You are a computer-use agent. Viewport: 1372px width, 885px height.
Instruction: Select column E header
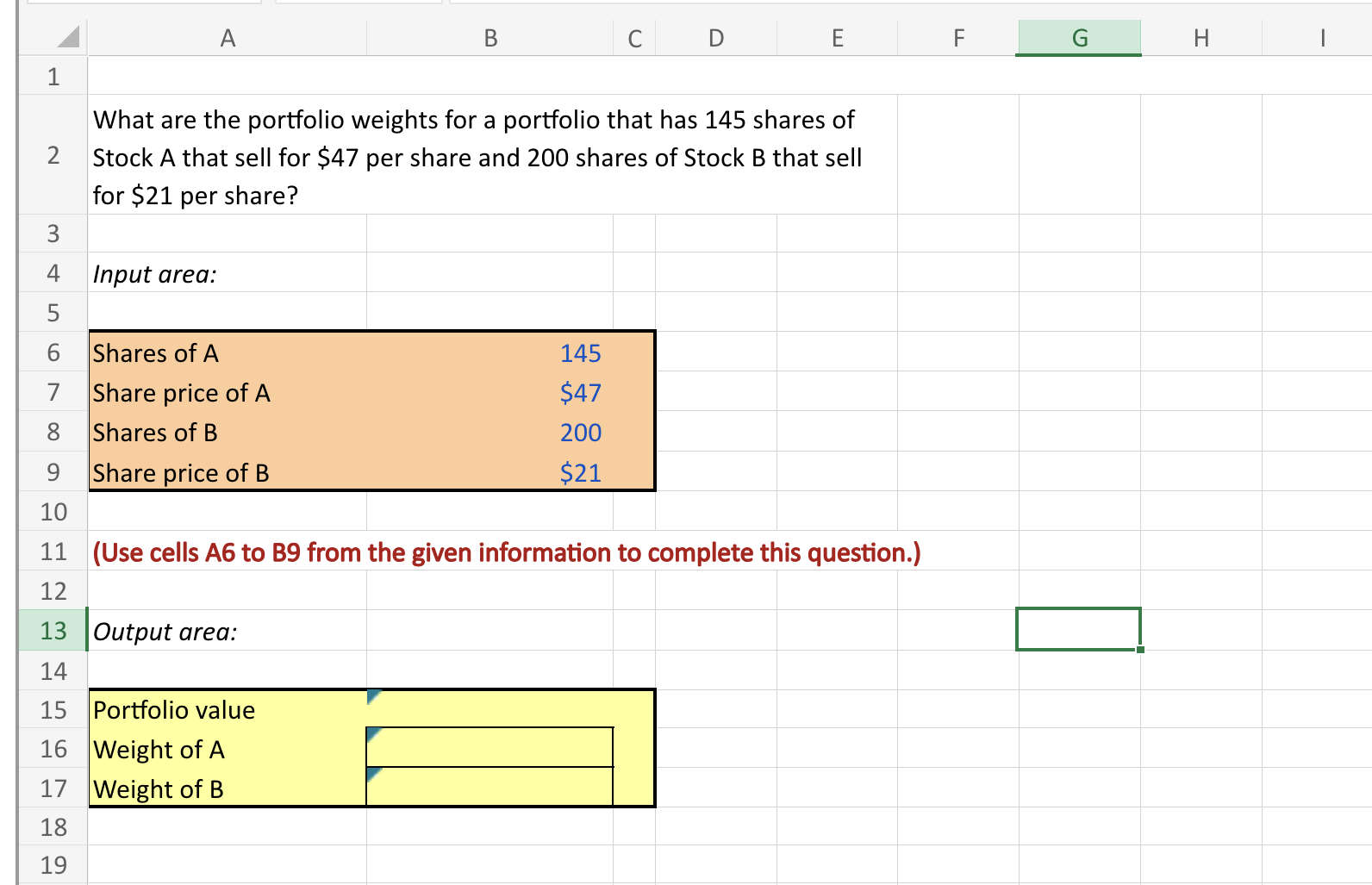click(838, 38)
